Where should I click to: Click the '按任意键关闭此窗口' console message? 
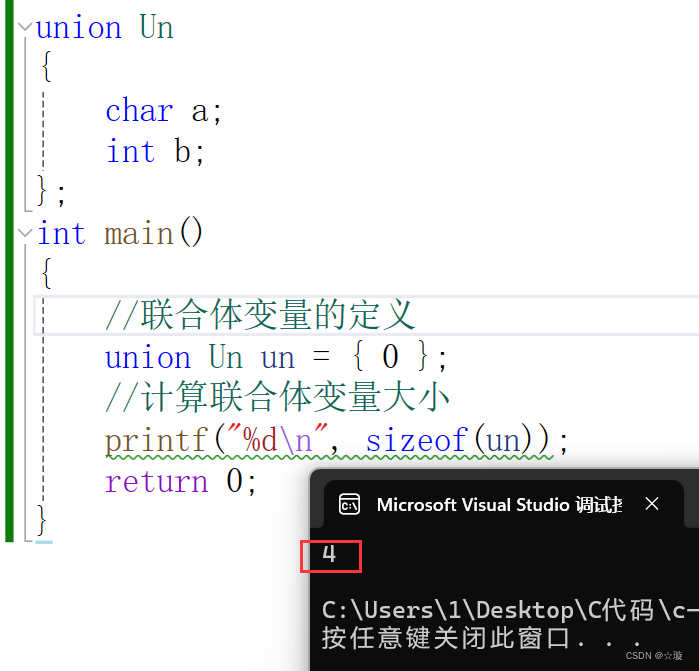coord(482,638)
